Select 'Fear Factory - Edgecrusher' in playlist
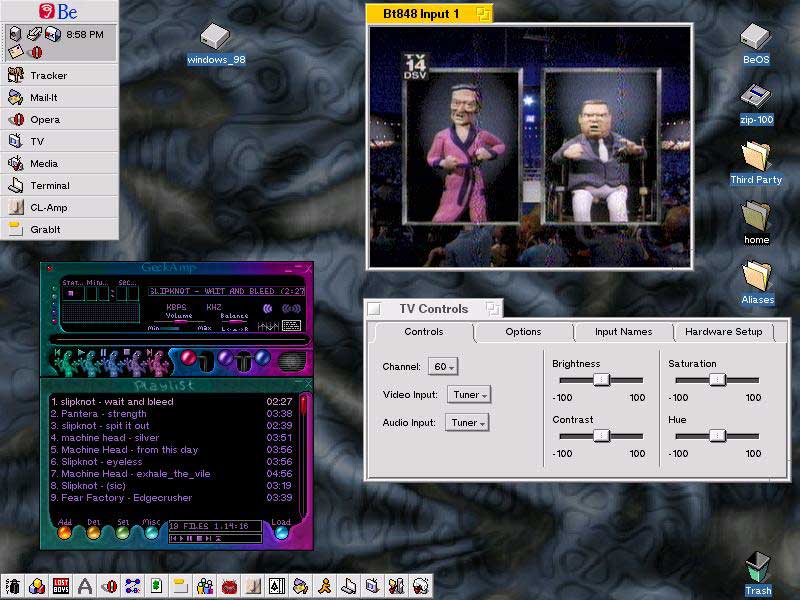 [172, 497]
